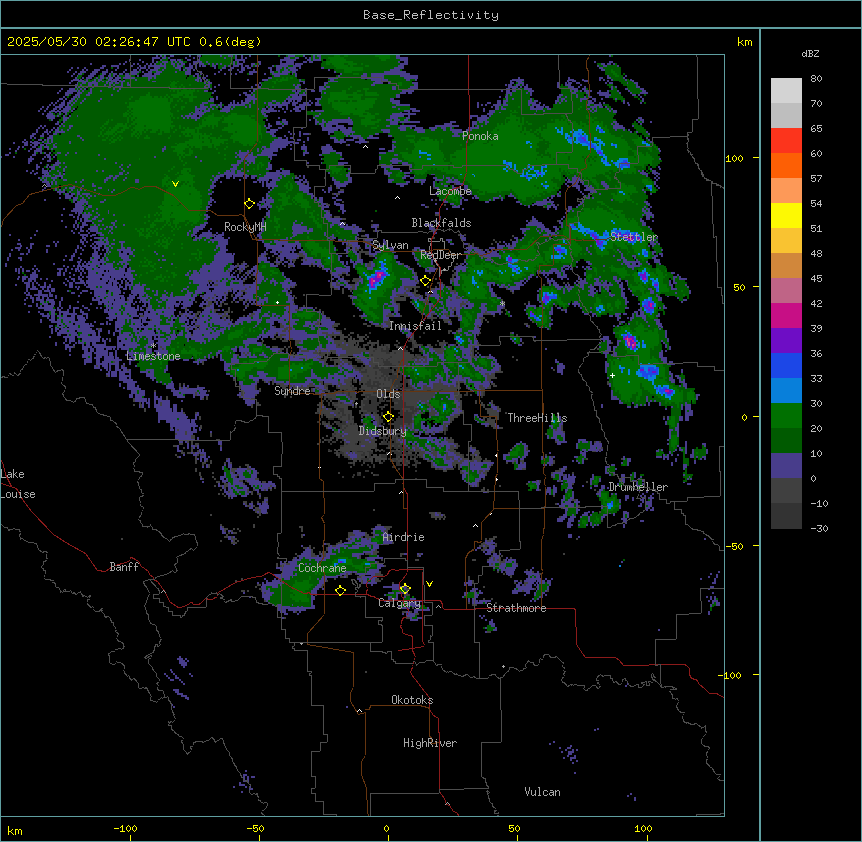Click the Okotoks town label

pos(412,700)
